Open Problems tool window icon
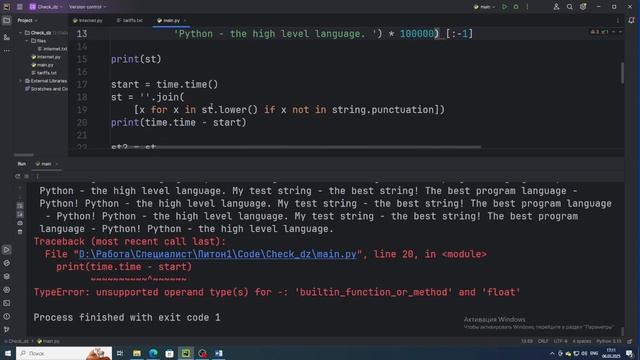This screenshot has height=360, width=640. click(7, 316)
